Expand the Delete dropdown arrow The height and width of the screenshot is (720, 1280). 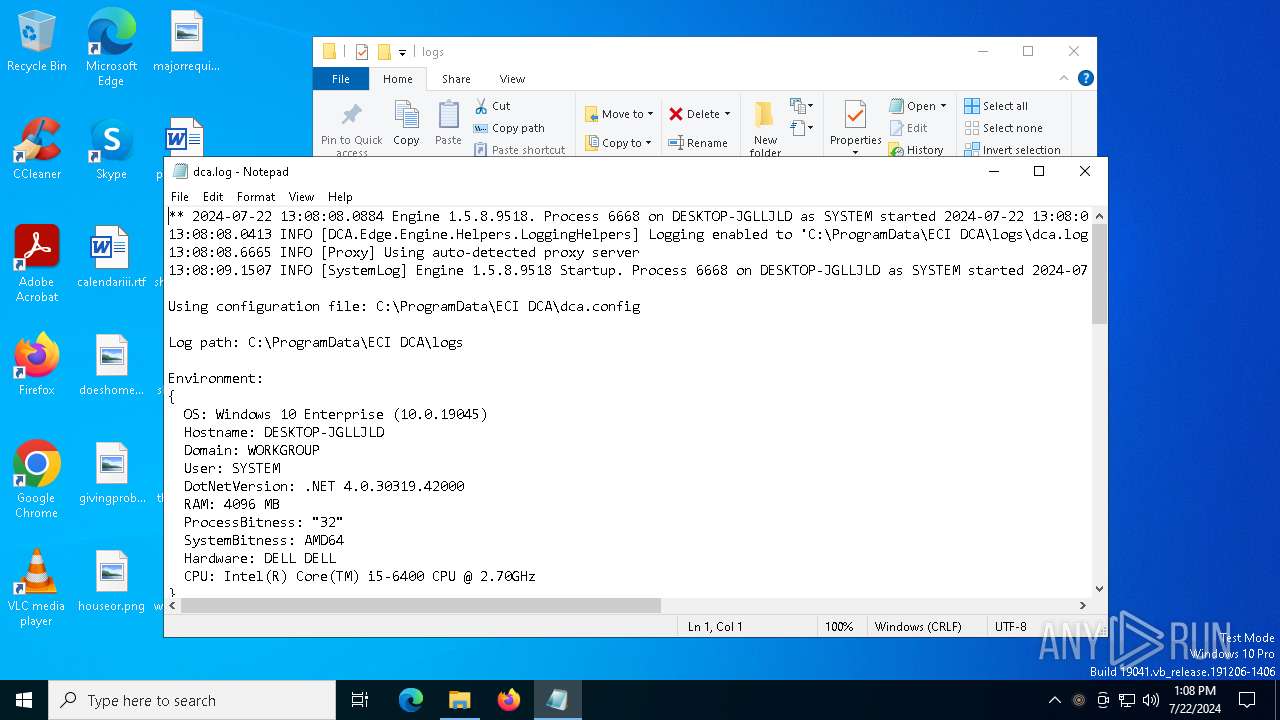727,114
